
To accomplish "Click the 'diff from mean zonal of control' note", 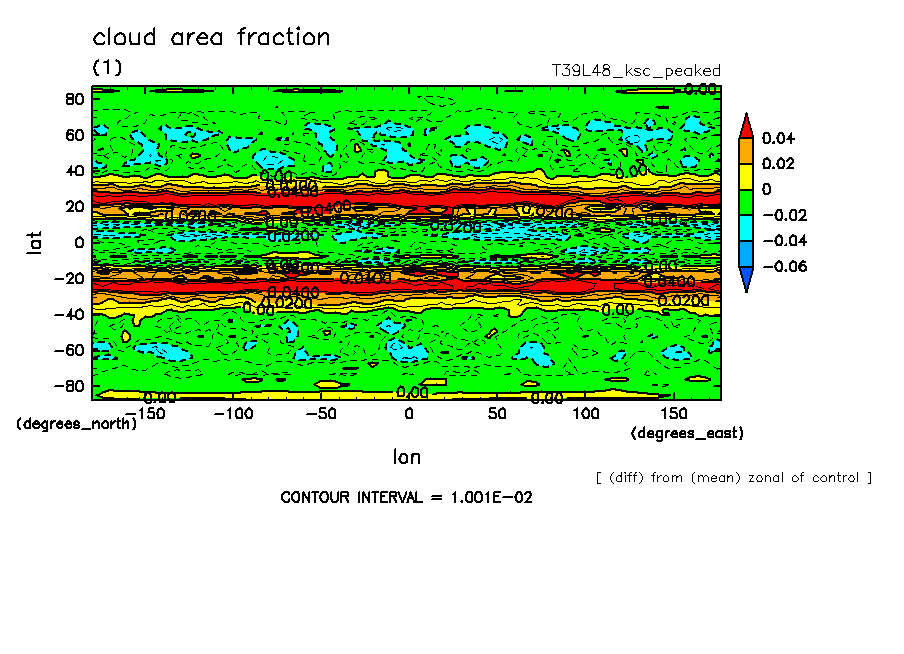I will pyautogui.click(x=733, y=477).
